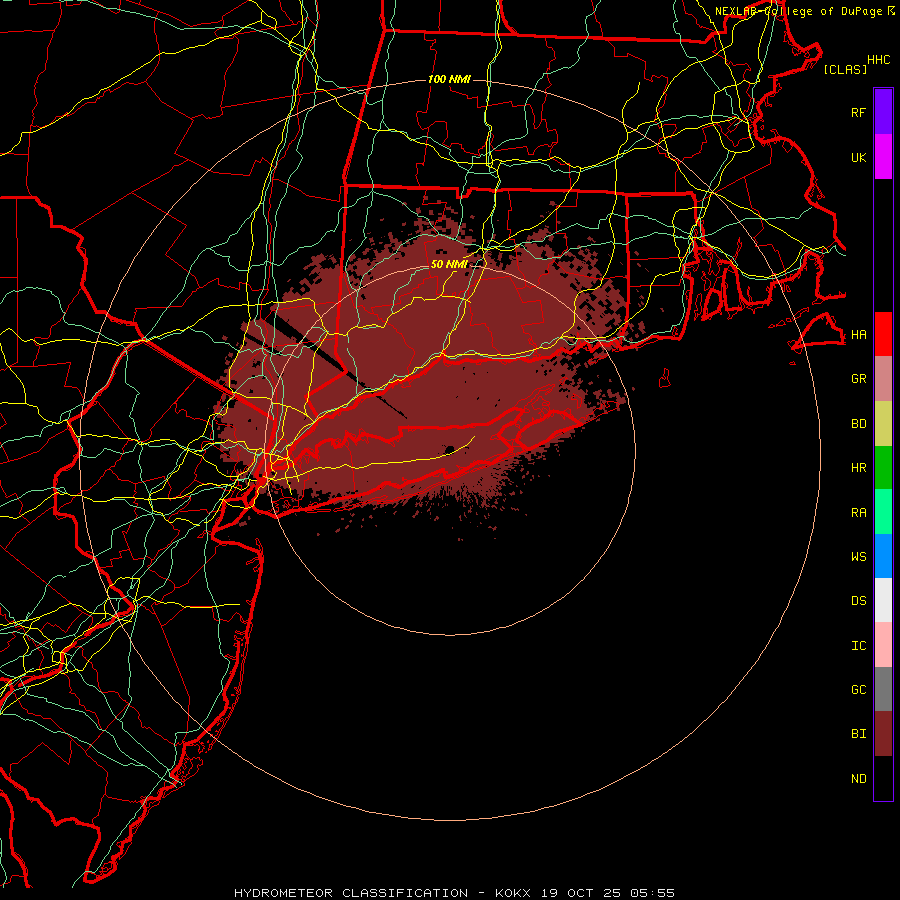Click the HA red legend swatch

tap(883, 334)
